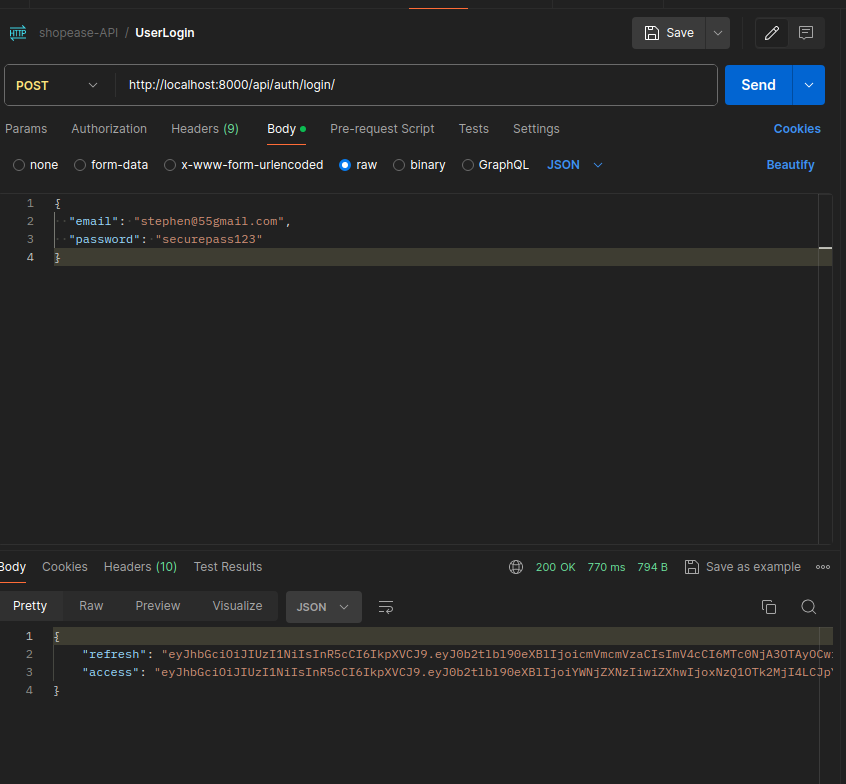This screenshot has height=784, width=846.
Task: Switch response view to Preview
Action: click(x=158, y=606)
